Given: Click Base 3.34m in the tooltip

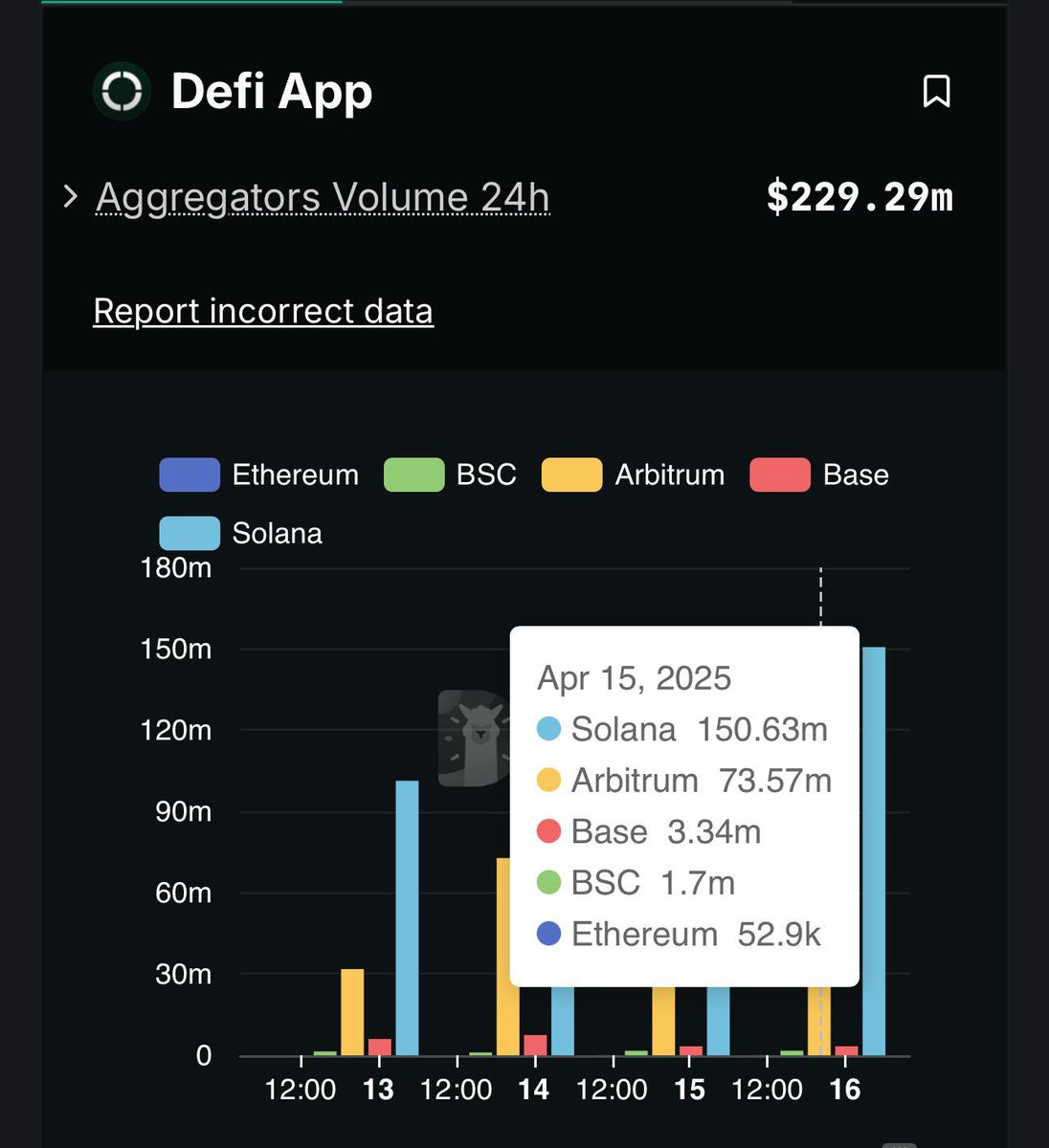Looking at the screenshot, I should [649, 831].
